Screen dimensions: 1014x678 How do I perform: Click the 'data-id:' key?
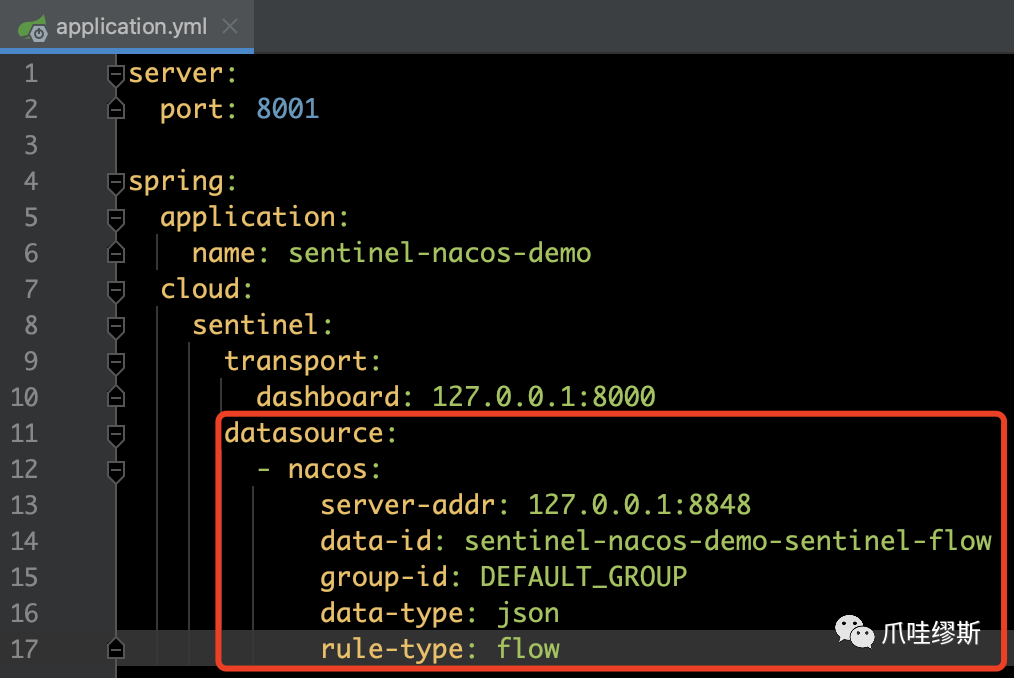coord(383,541)
